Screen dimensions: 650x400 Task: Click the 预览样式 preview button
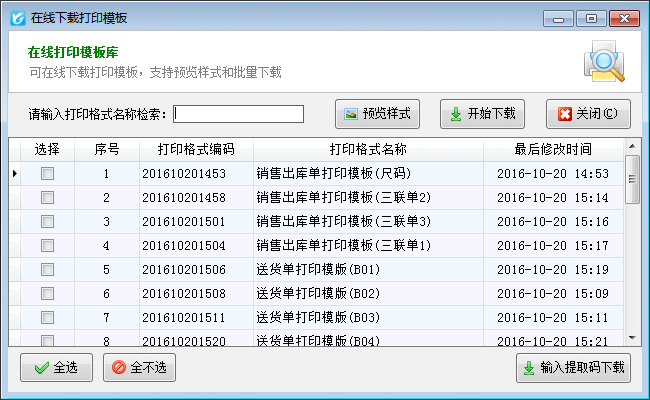tap(379, 113)
